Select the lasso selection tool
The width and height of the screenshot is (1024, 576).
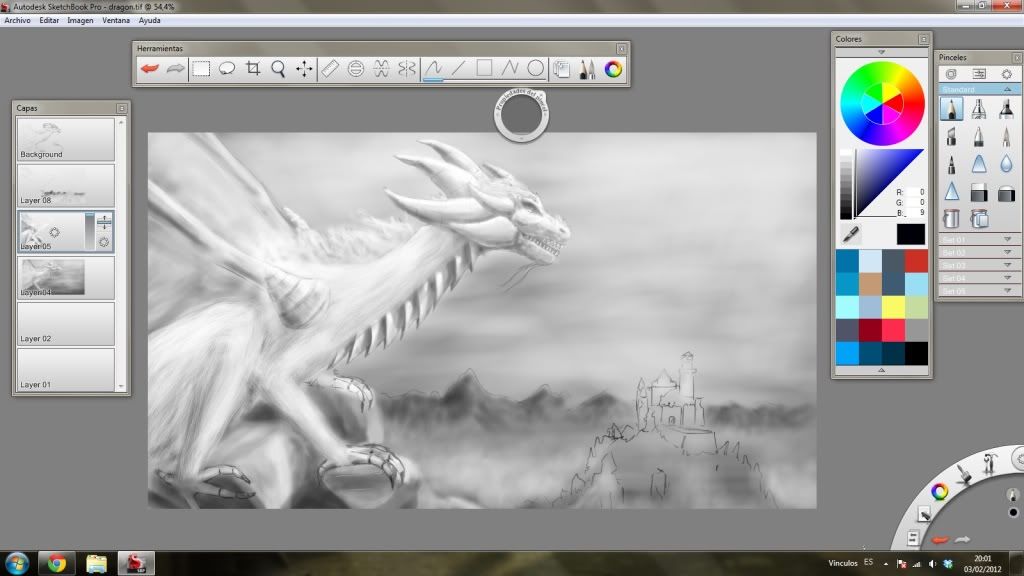[x=227, y=69]
